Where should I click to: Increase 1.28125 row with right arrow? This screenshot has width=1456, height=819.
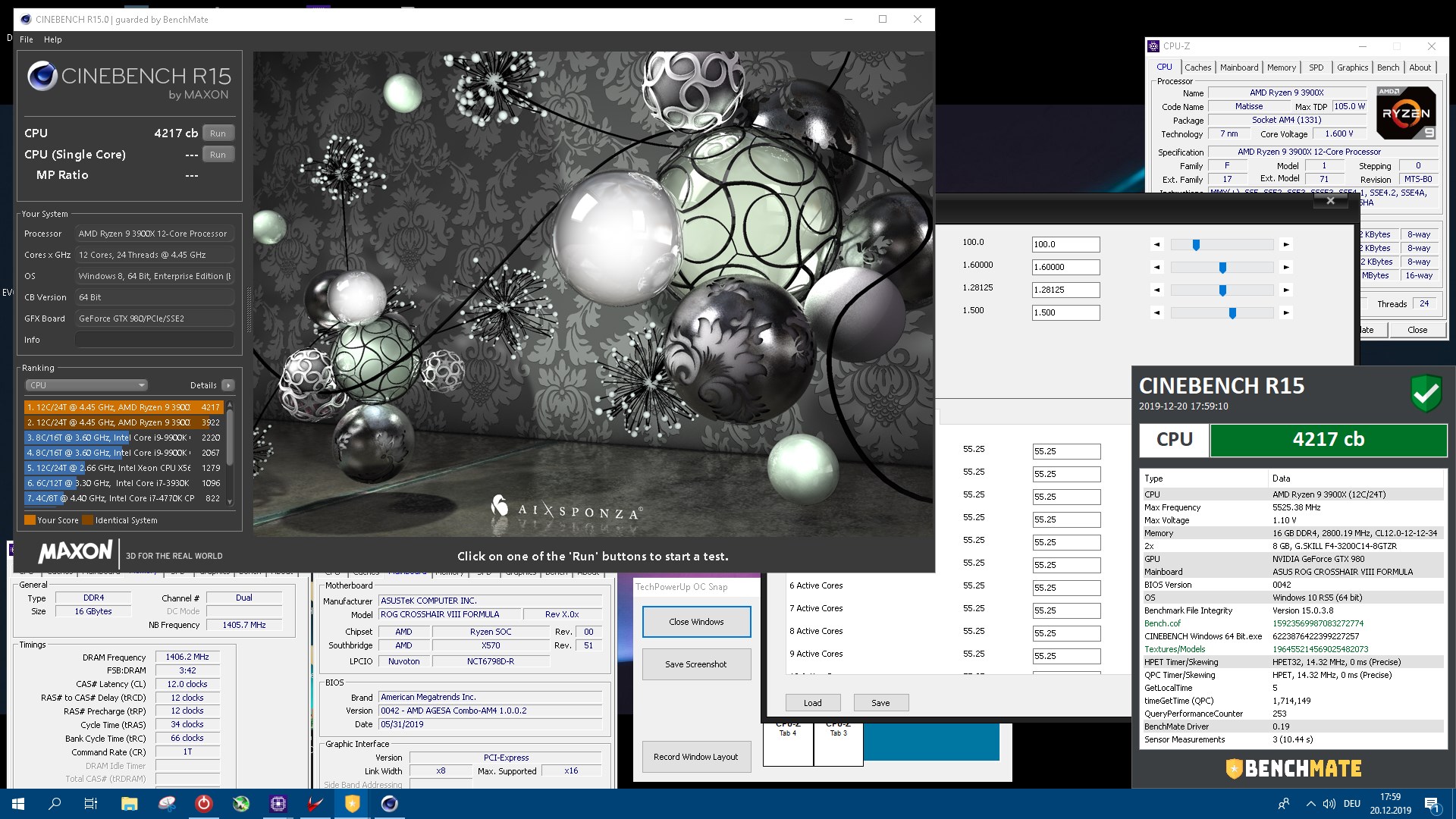(1286, 290)
